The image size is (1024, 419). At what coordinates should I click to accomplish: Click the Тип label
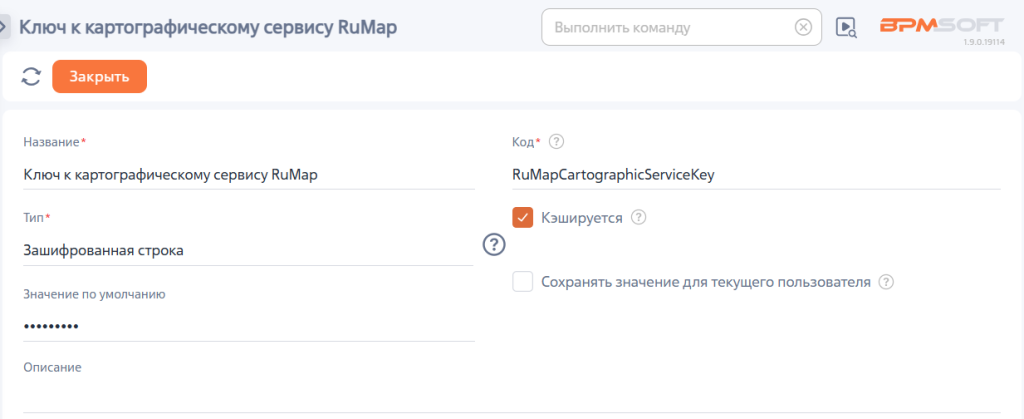pos(33,217)
